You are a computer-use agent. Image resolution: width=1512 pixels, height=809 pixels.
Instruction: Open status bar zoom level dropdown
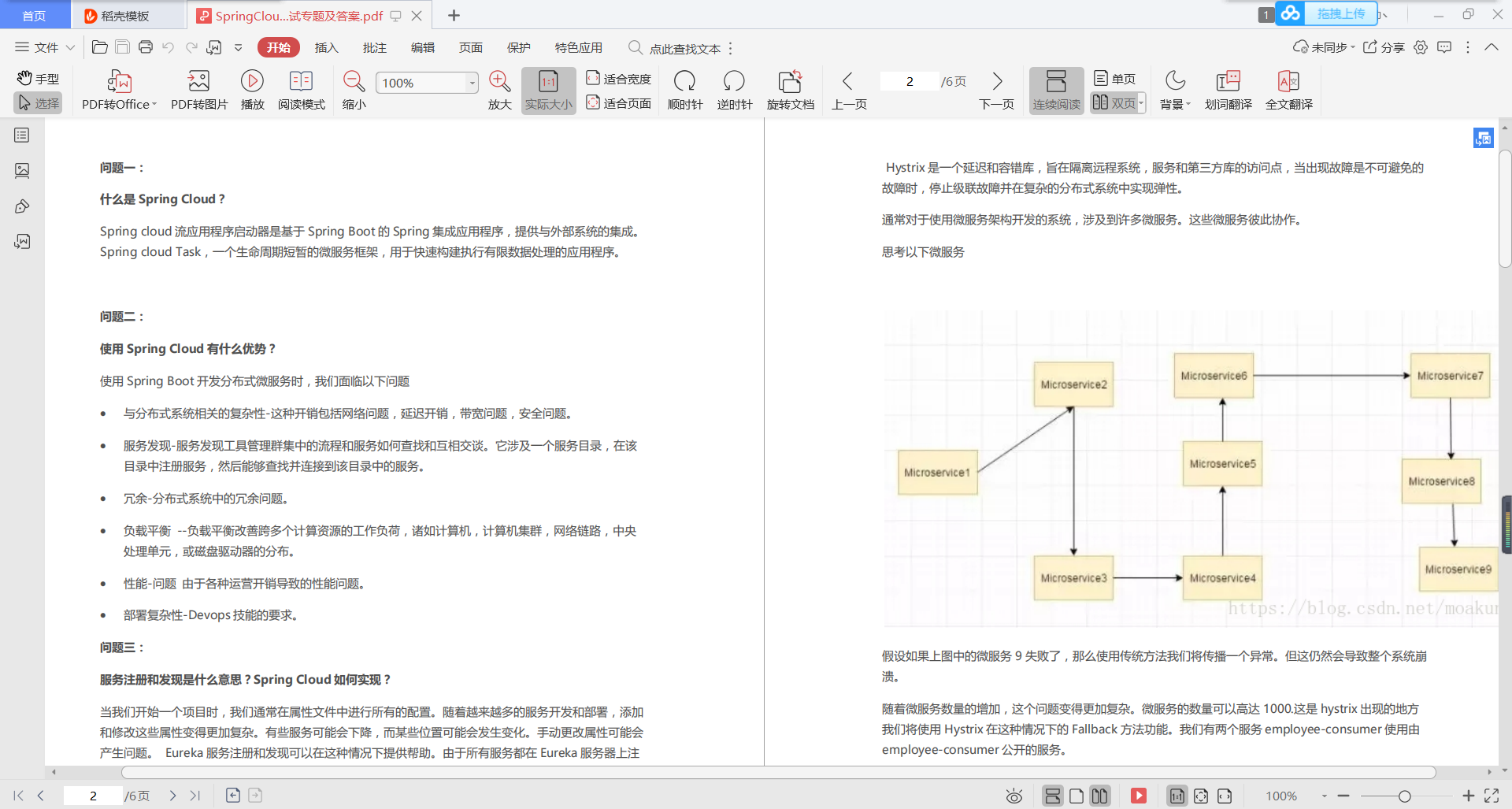point(1325,796)
